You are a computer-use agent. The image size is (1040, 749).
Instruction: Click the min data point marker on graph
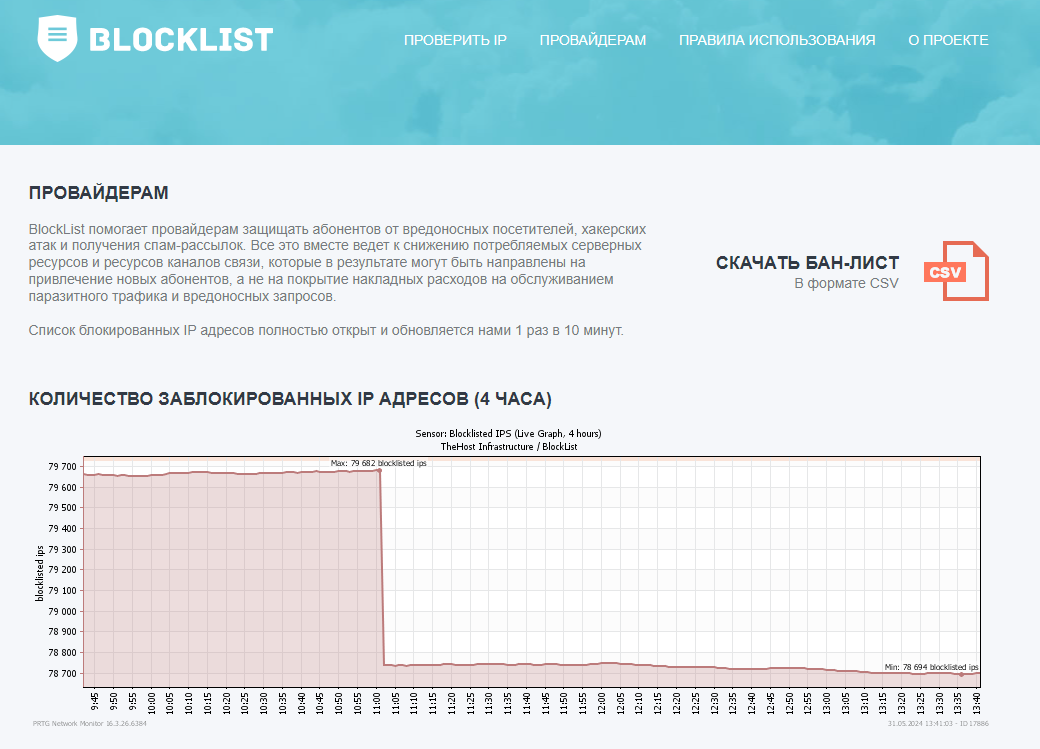[961, 675]
